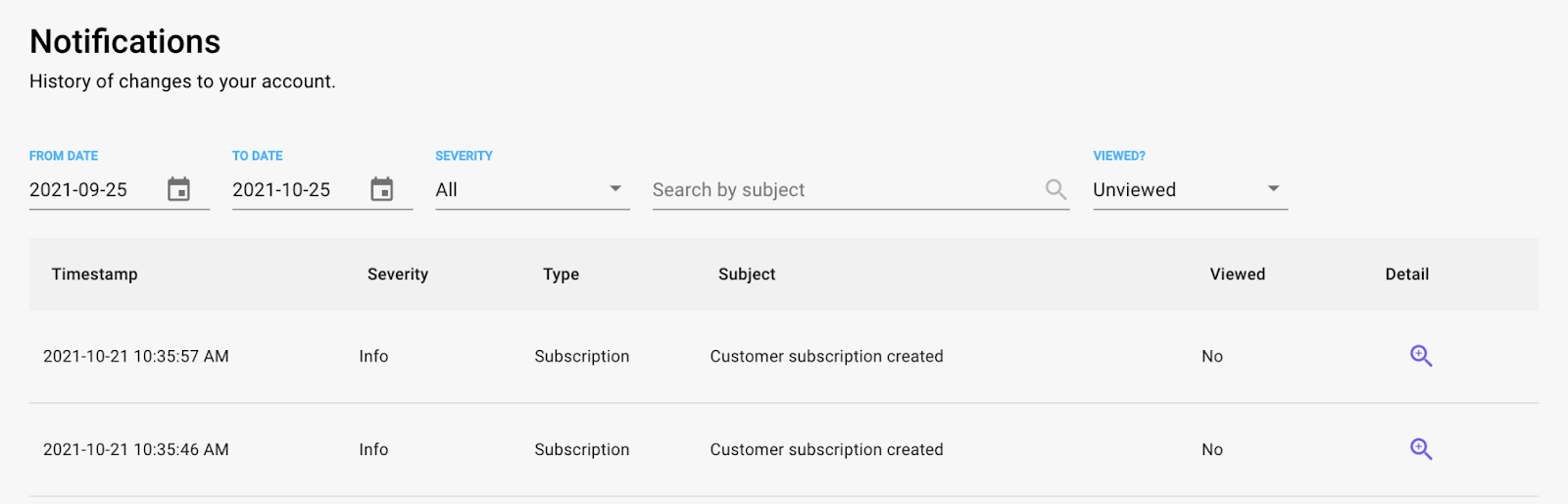Click the Type column header
The height and width of the screenshot is (504, 1568).
tap(562, 275)
